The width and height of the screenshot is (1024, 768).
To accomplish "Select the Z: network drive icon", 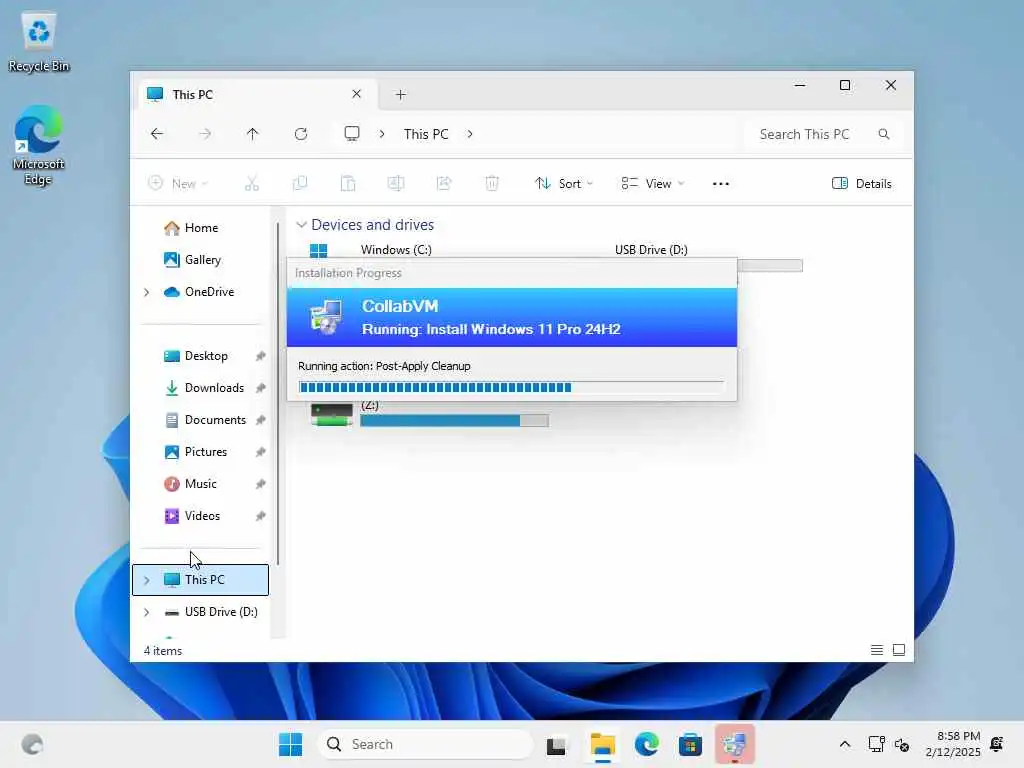I will [332, 415].
